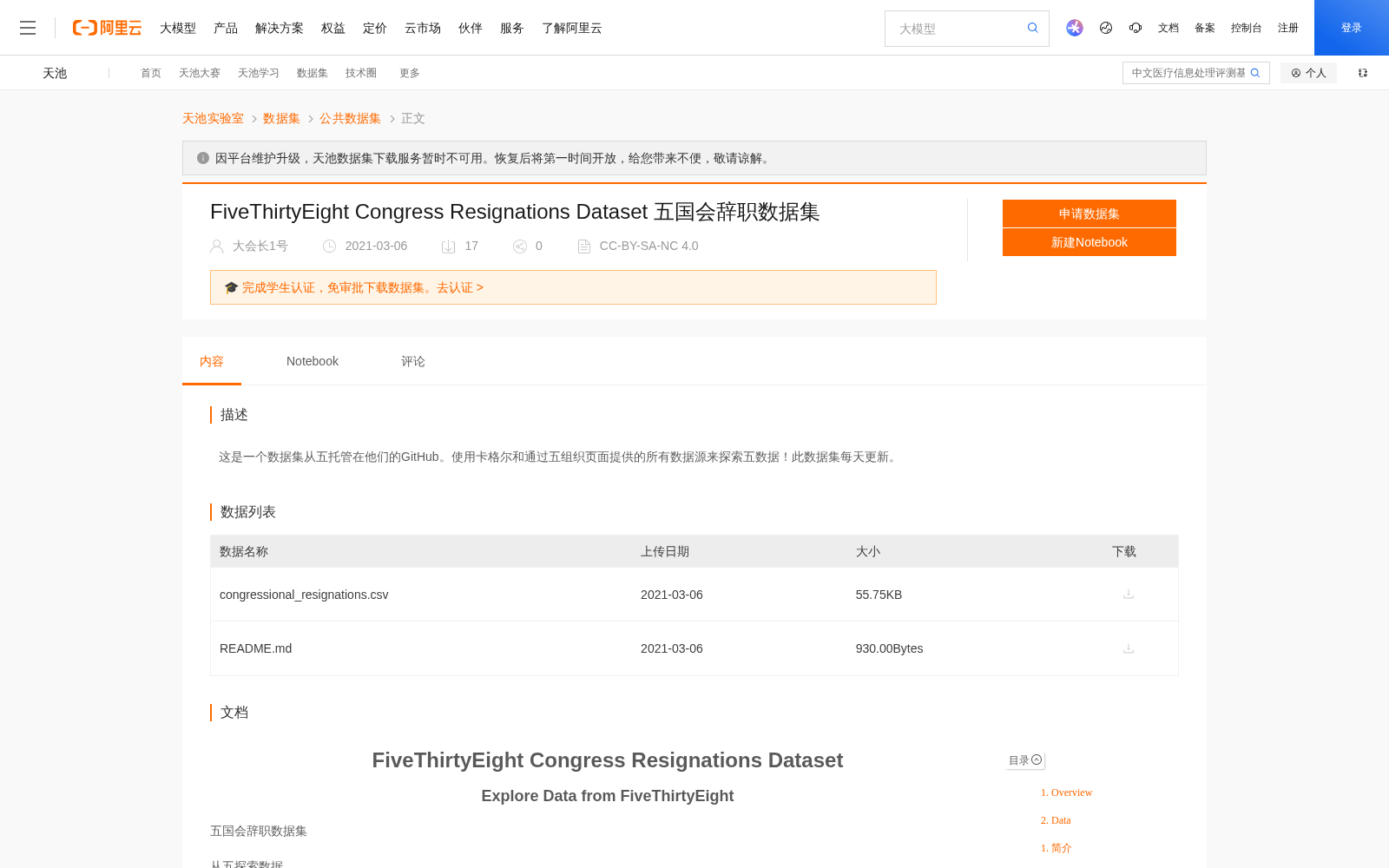Go to Tianchi 首页 nav item

pyautogui.click(x=151, y=73)
